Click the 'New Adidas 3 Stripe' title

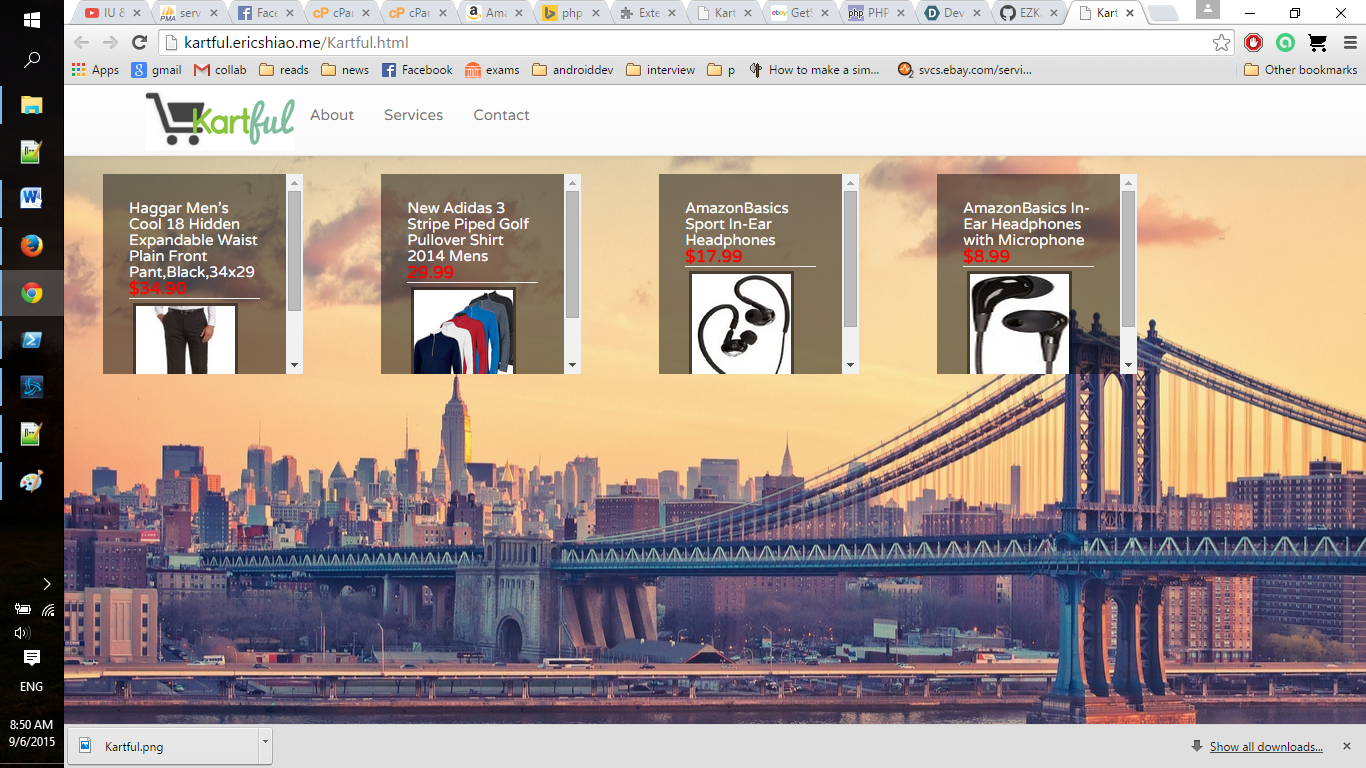468,232
